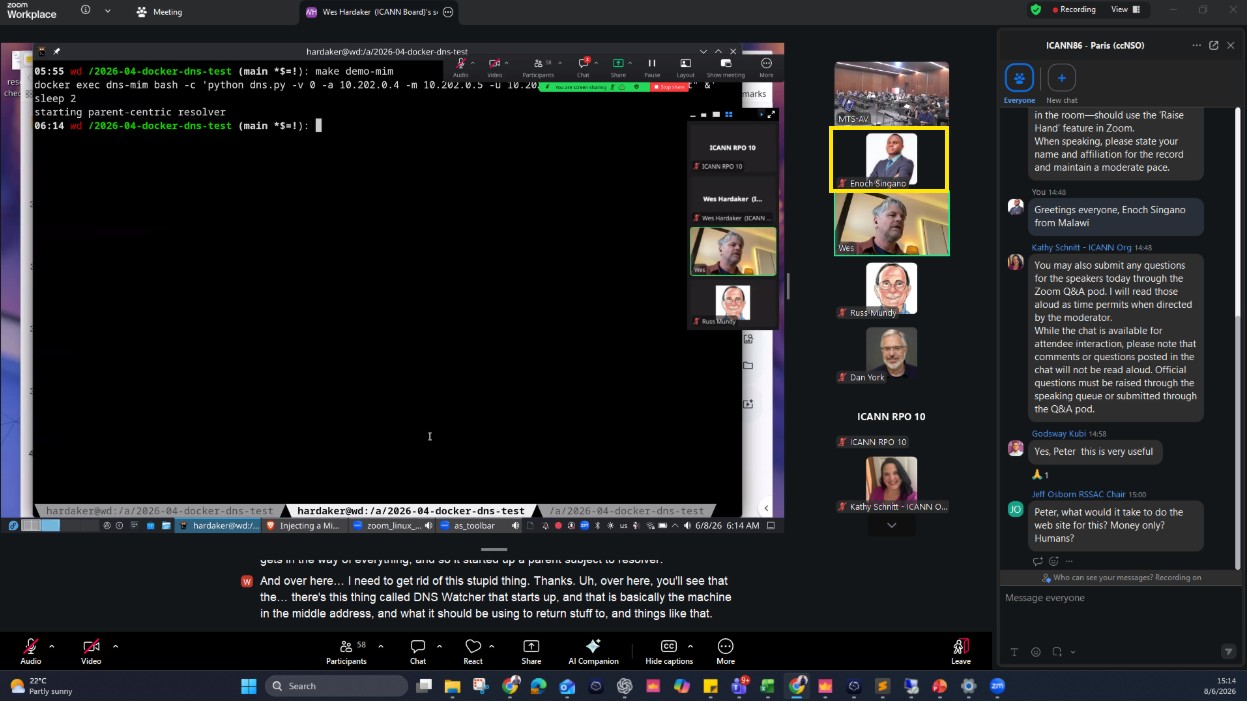Close the ICANN86 chat panel

[x=1232, y=45]
